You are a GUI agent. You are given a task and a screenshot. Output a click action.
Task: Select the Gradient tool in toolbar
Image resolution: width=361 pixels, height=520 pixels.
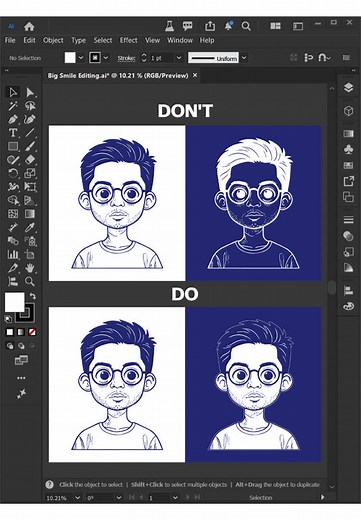(30, 214)
